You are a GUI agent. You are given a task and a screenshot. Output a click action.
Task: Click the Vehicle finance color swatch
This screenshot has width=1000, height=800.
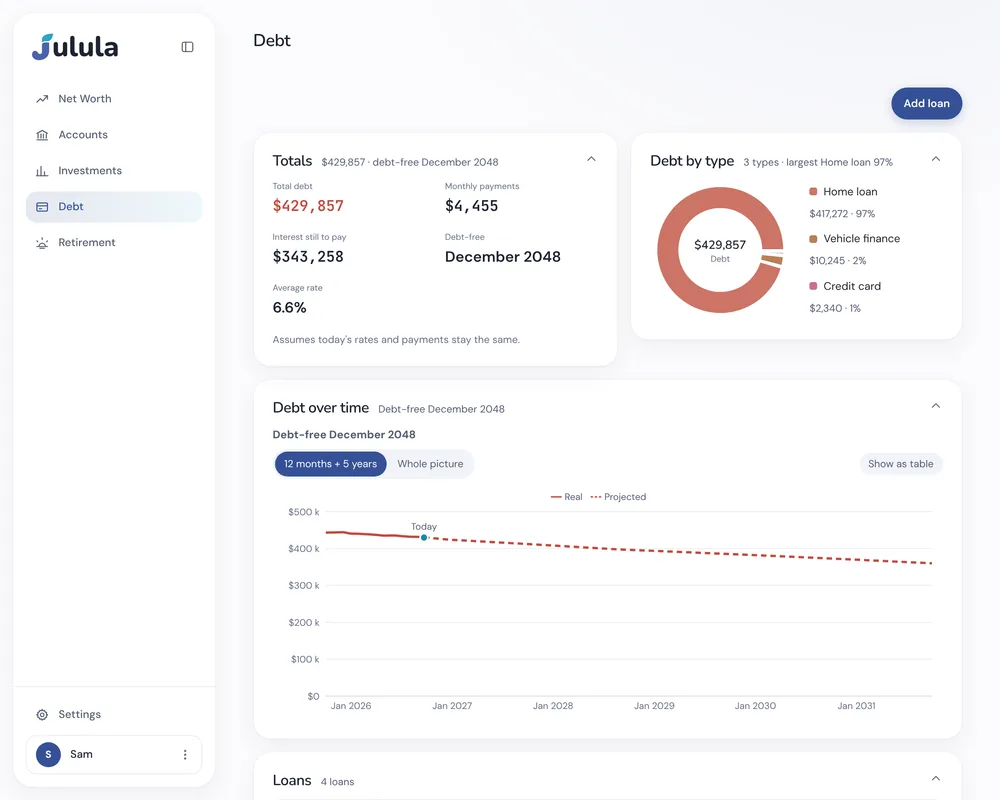tap(813, 239)
